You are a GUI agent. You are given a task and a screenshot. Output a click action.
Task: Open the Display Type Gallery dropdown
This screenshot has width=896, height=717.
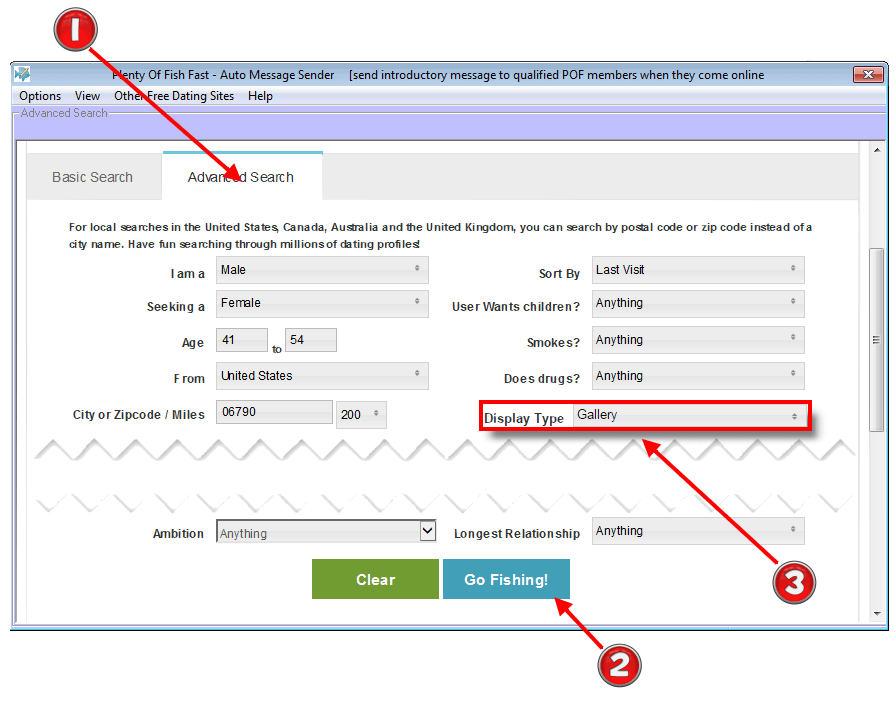690,415
